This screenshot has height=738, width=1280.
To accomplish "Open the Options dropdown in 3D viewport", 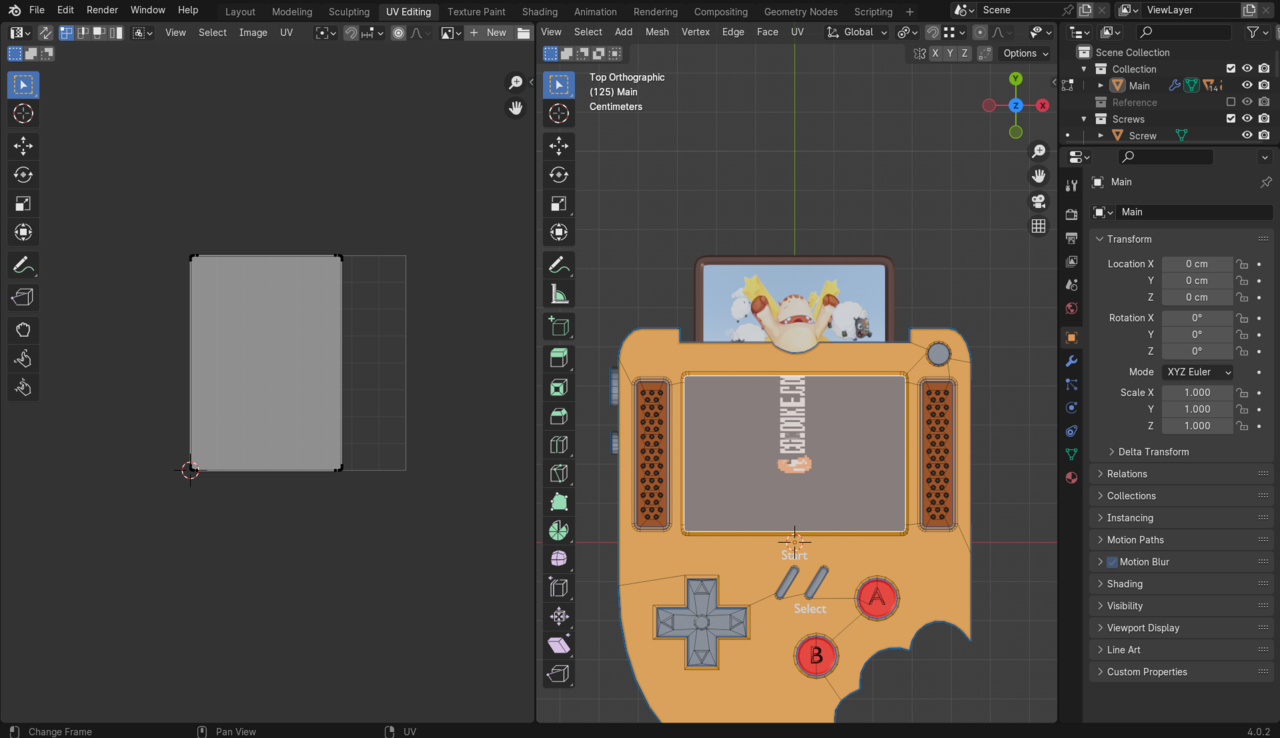I will (1026, 53).
